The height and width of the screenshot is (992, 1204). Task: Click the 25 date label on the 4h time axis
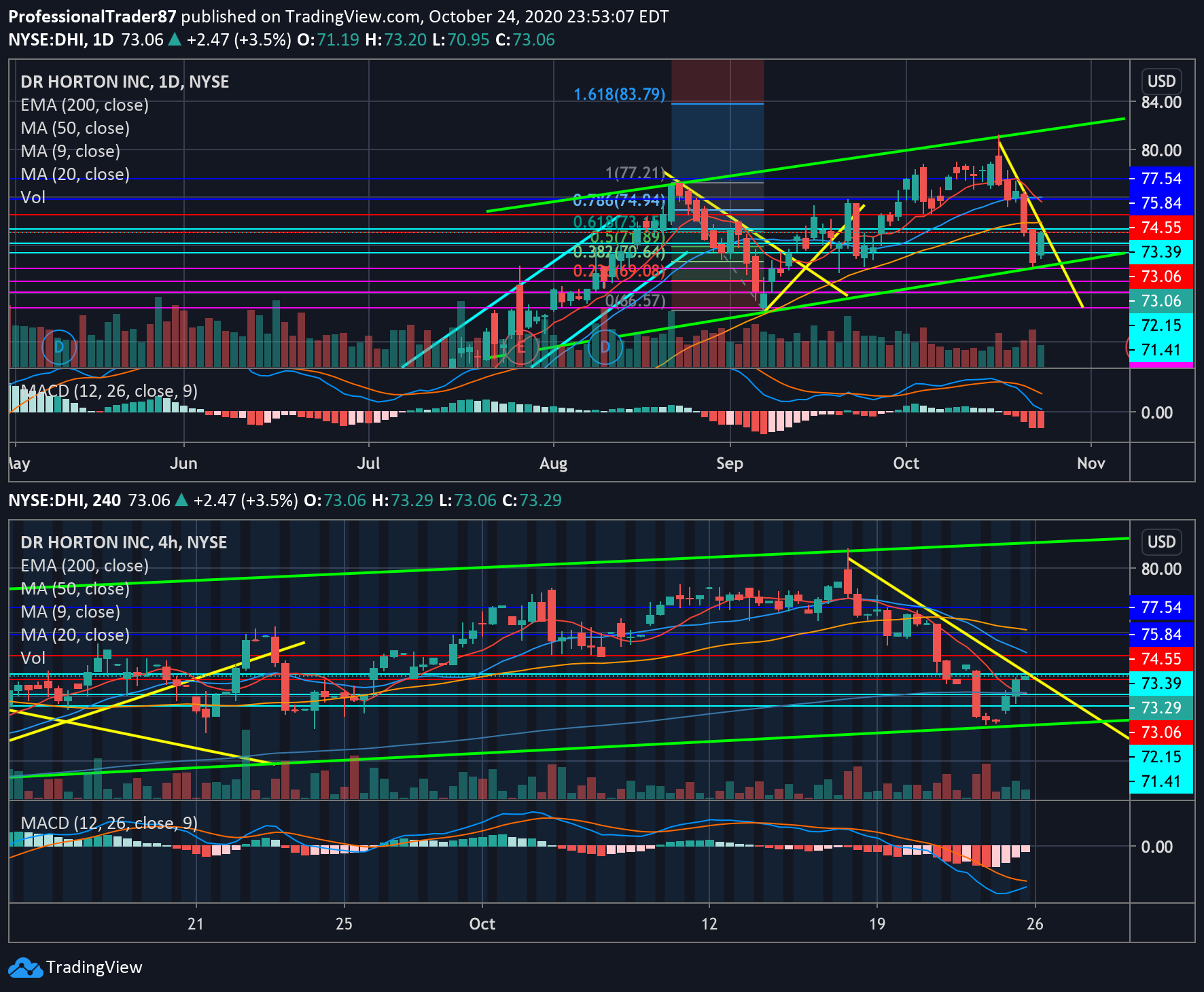tap(344, 924)
